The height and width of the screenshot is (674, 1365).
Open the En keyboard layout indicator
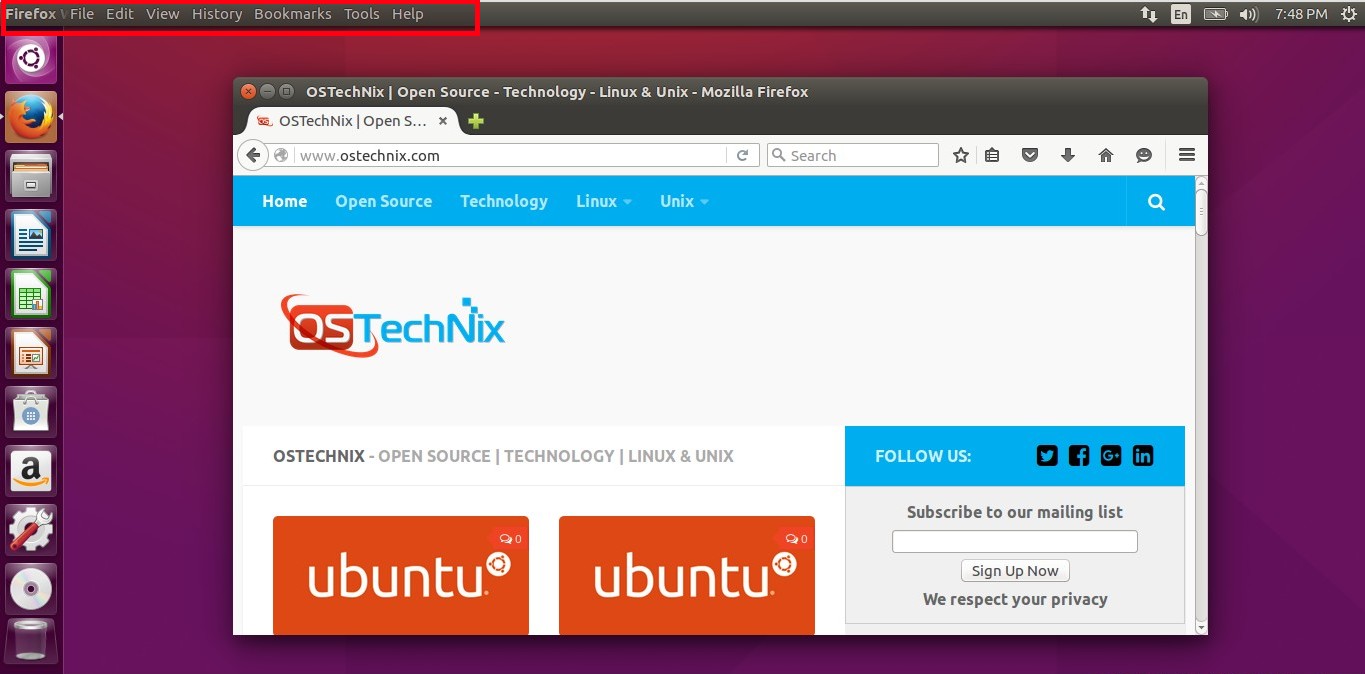(x=1181, y=14)
